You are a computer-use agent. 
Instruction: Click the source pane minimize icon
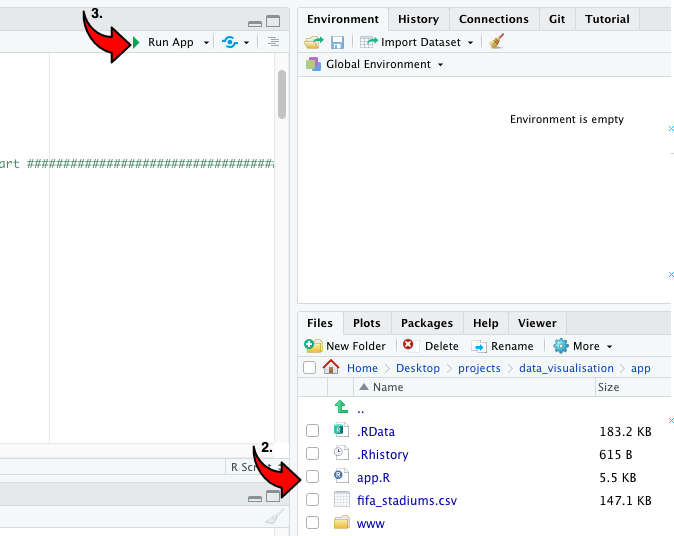coord(255,24)
